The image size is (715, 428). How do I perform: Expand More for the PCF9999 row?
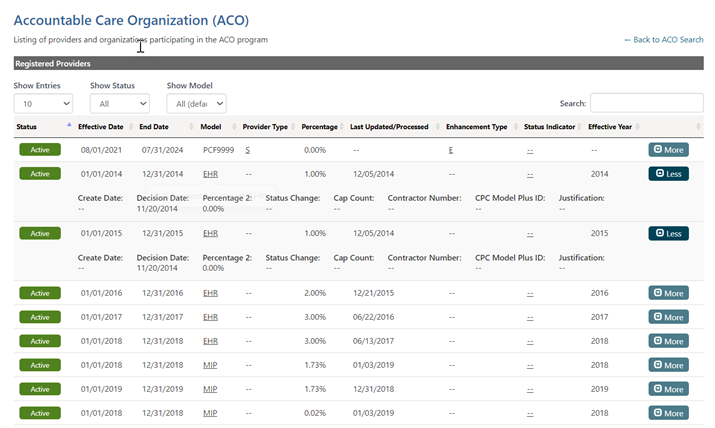tap(668, 150)
